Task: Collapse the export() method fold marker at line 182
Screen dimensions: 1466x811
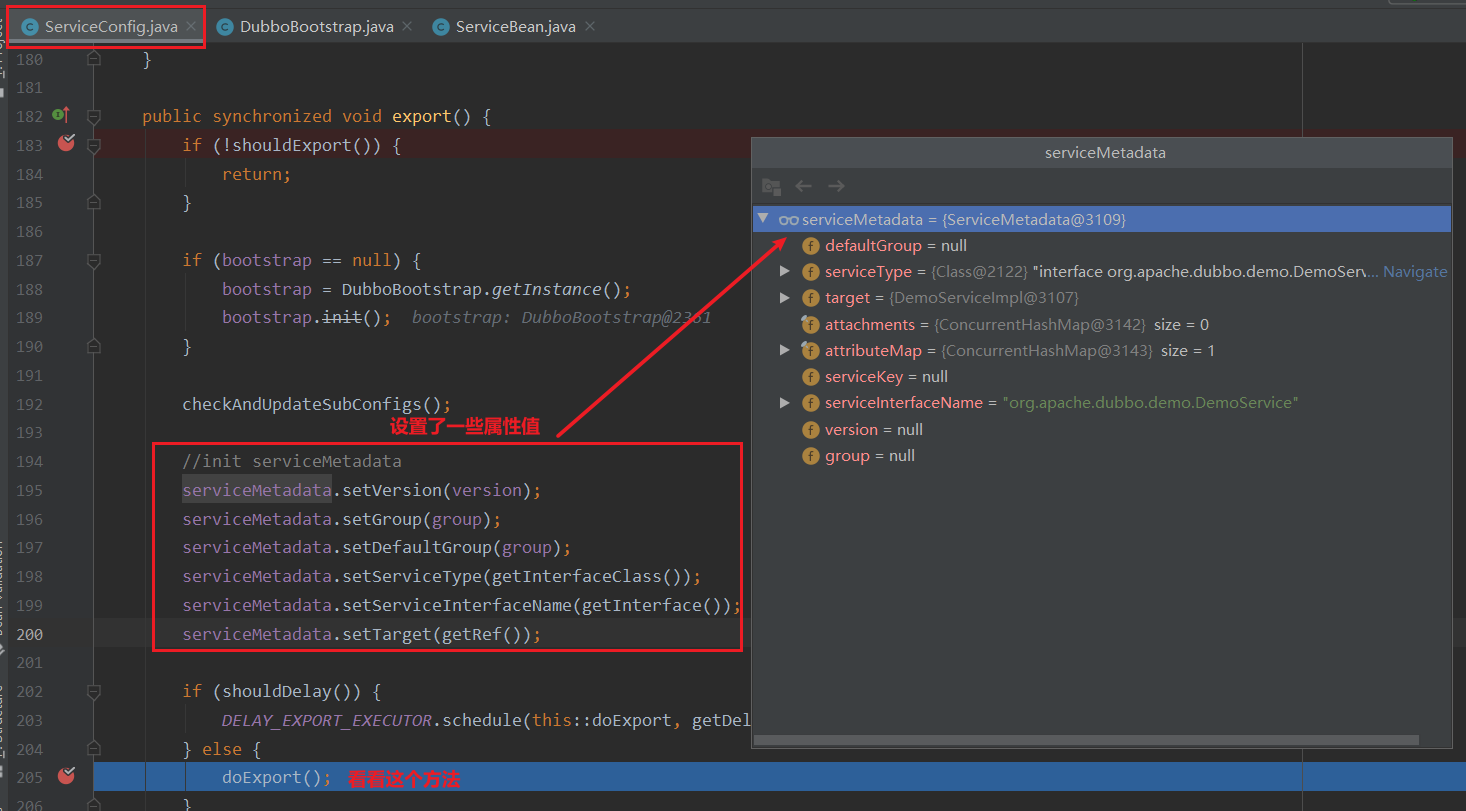Action: coord(94,116)
